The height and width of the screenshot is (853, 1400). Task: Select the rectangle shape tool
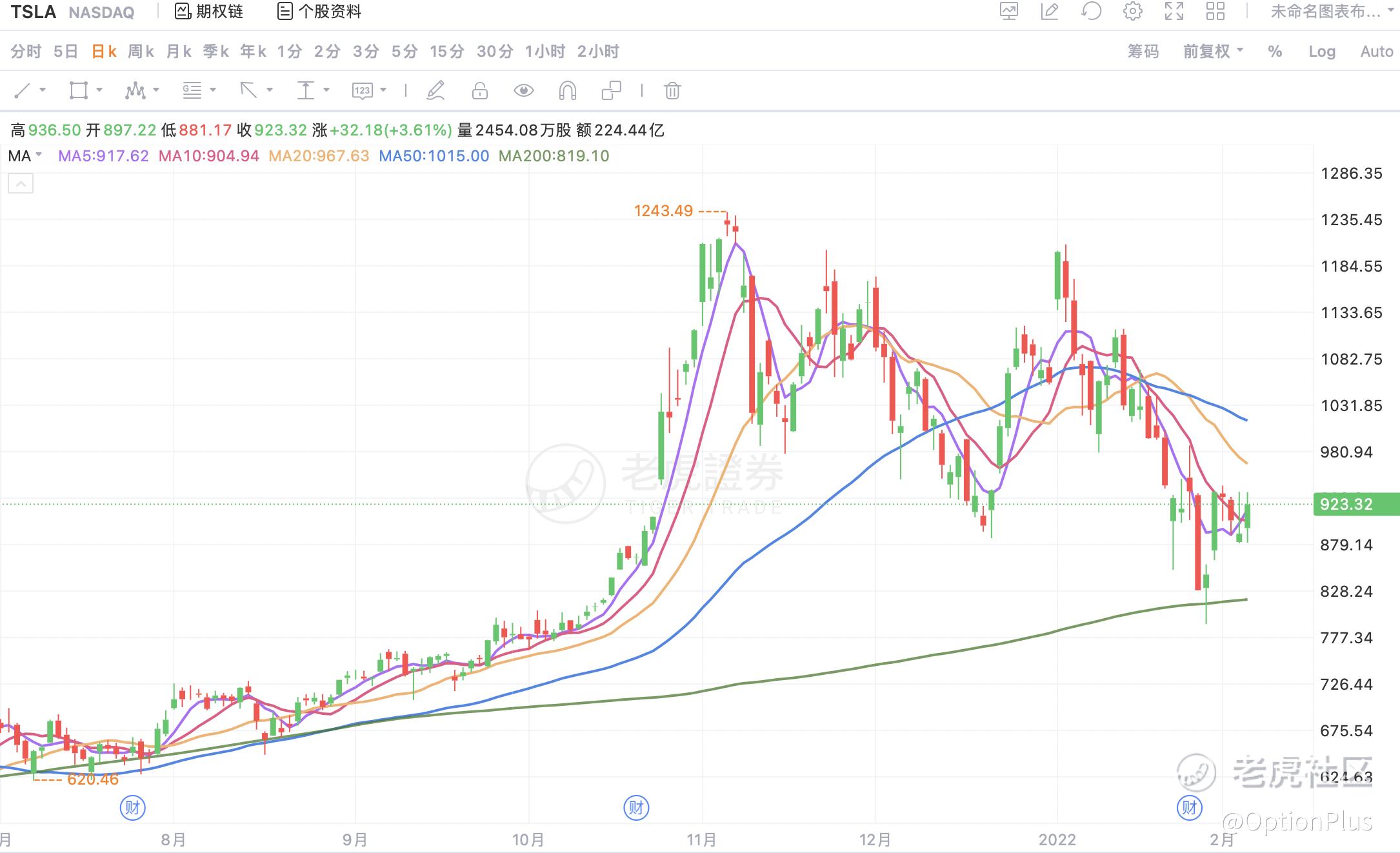coord(79,90)
